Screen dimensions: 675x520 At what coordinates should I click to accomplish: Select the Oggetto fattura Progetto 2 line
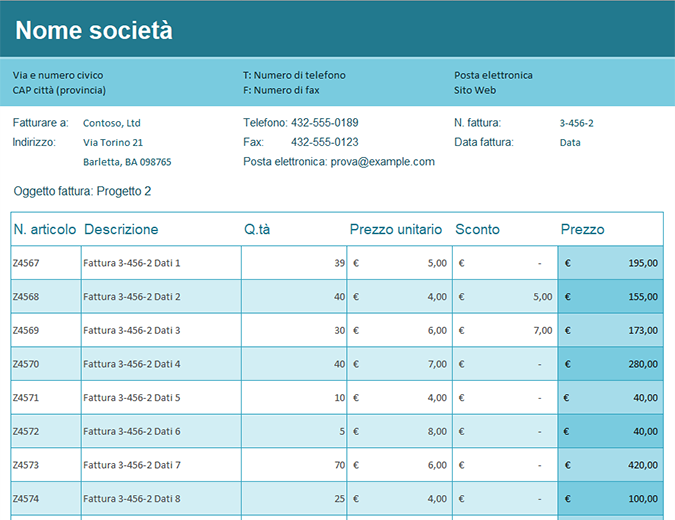click(83, 191)
